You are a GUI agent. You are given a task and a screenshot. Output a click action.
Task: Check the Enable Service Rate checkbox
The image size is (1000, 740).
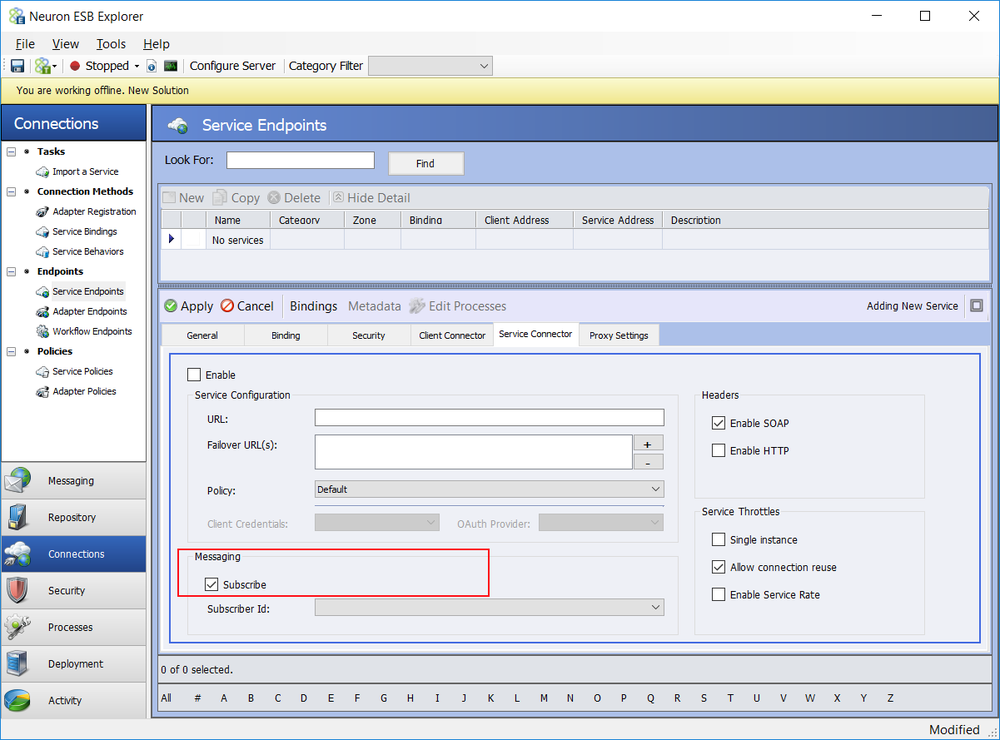tap(719, 595)
